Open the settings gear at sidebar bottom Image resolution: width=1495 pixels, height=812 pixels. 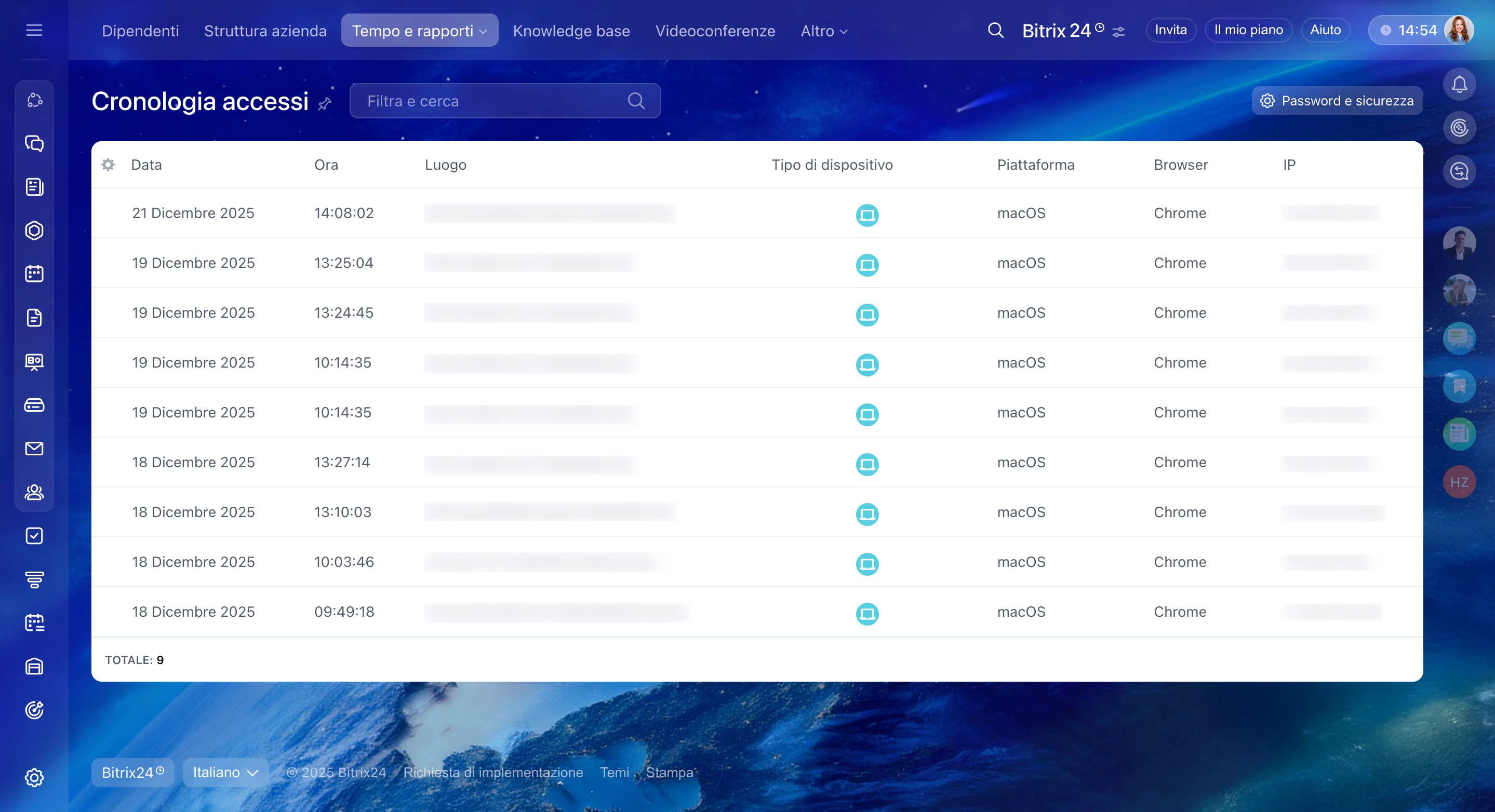[x=34, y=777]
